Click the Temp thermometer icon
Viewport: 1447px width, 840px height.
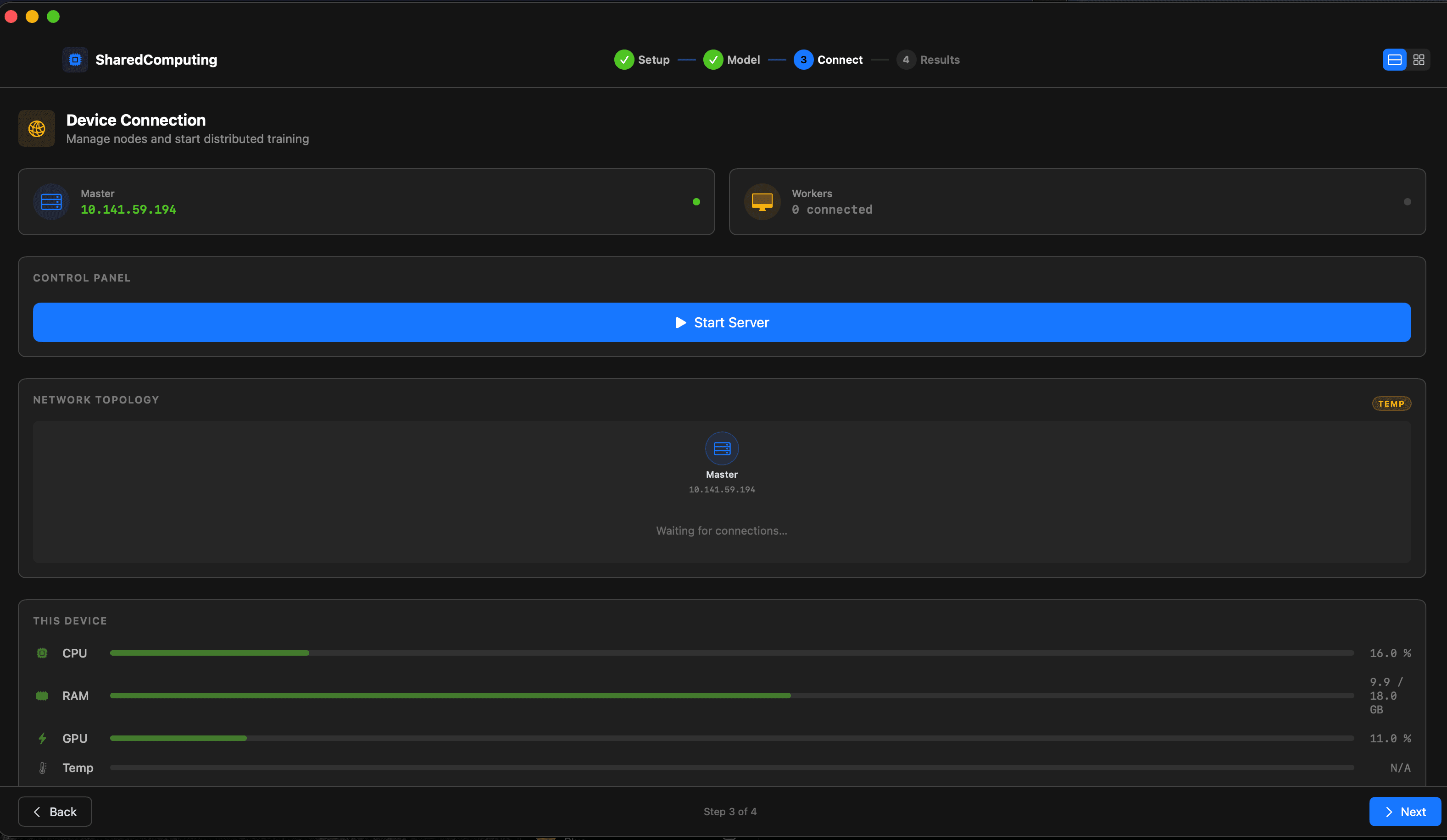[43, 768]
